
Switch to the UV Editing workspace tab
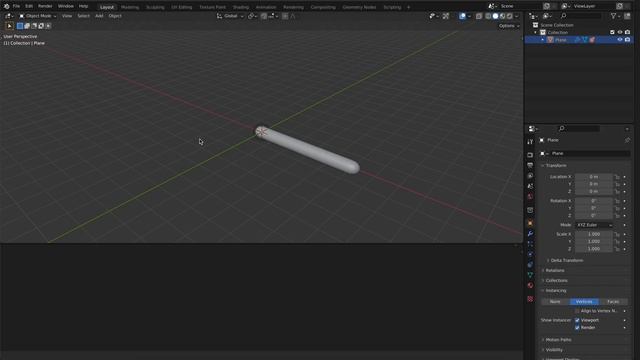[x=182, y=7]
